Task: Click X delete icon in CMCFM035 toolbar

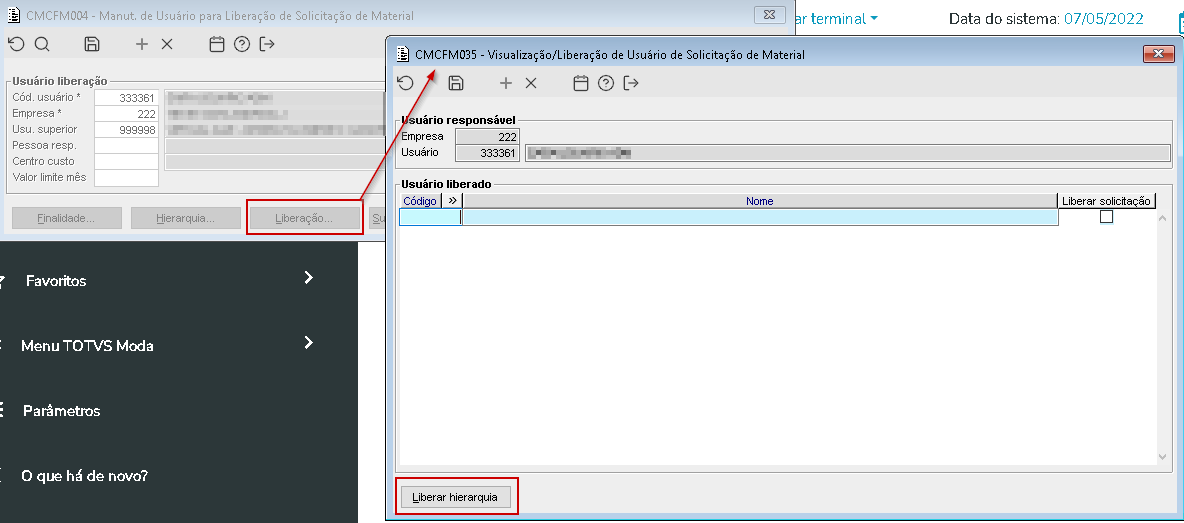Action: pos(531,83)
